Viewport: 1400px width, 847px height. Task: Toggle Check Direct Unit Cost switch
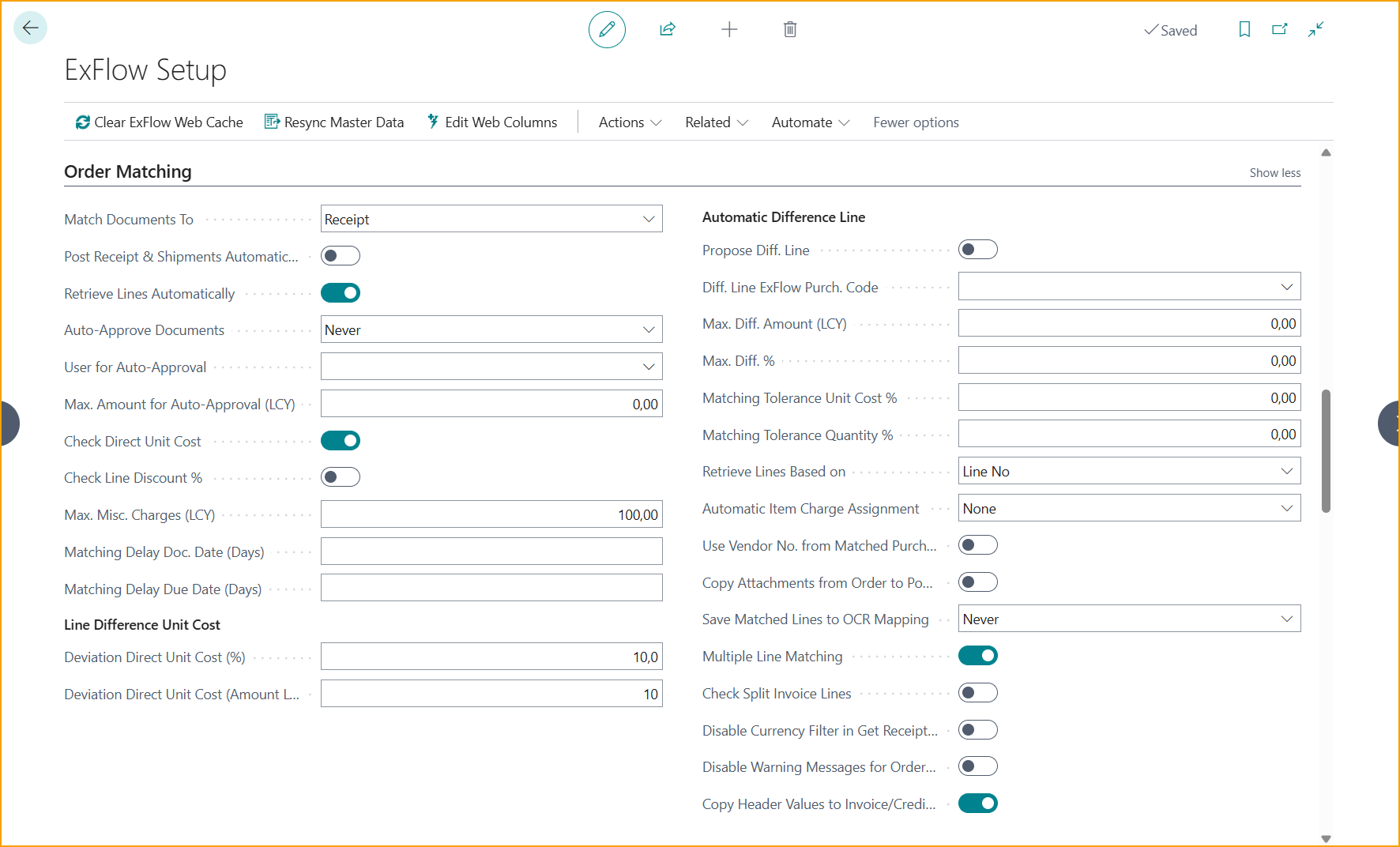(x=341, y=441)
